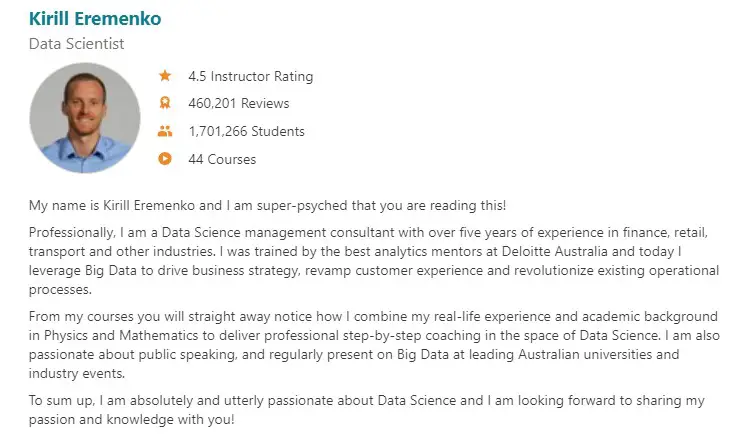Click the paragraph starting with 'From my courses'
This screenshot has width=745, height=445.
pyautogui.click(x=374, y=345)
